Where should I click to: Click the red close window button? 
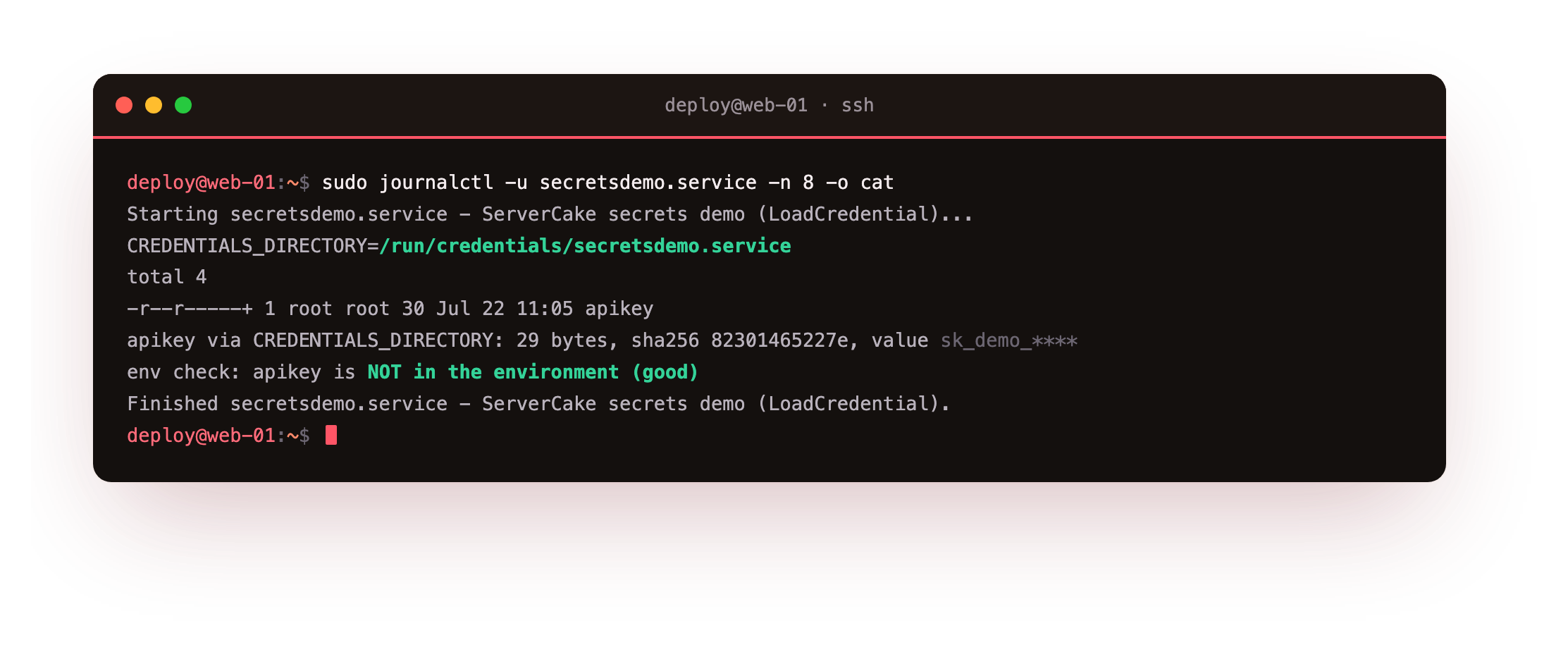click(124, 105)
